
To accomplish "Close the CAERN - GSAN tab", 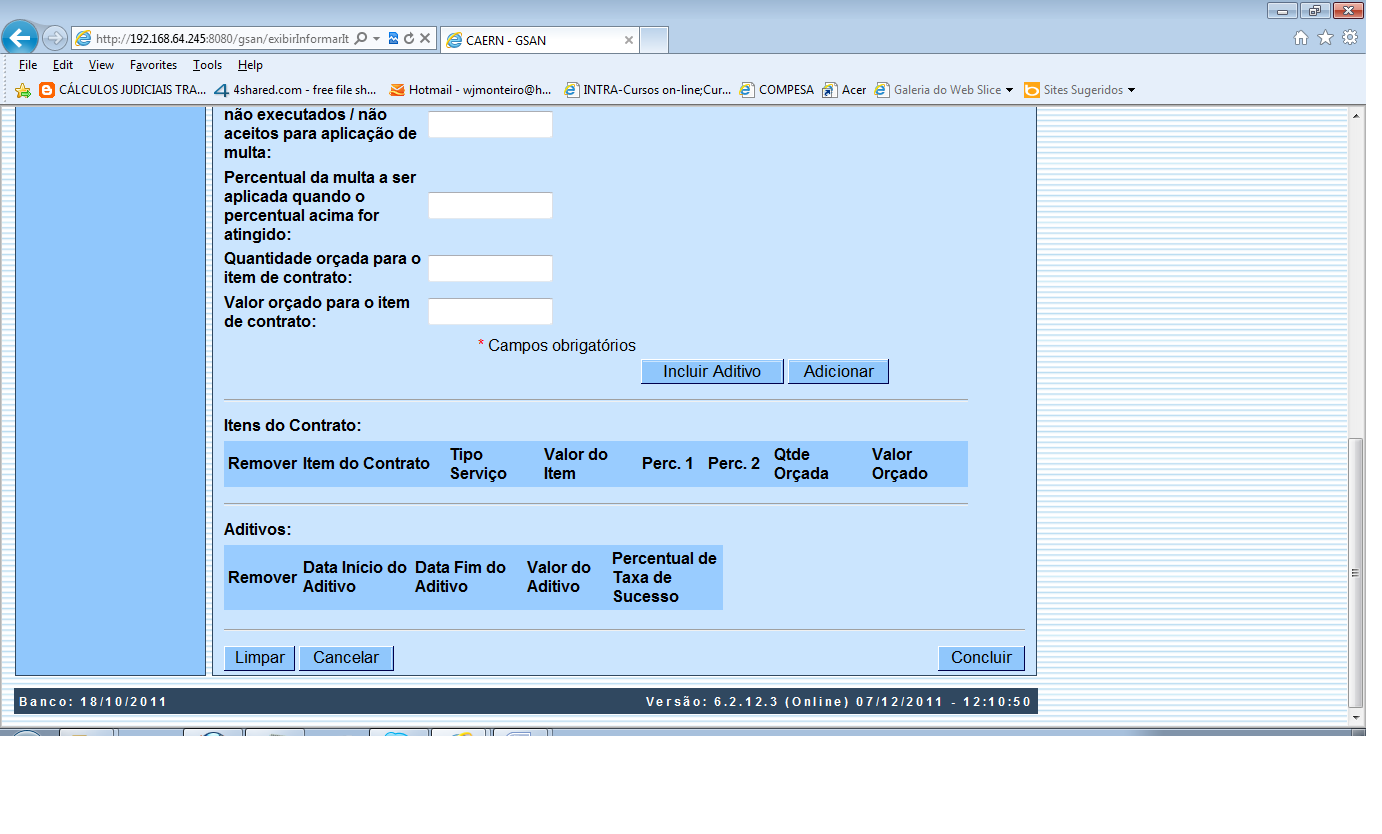I will point(629,41).
